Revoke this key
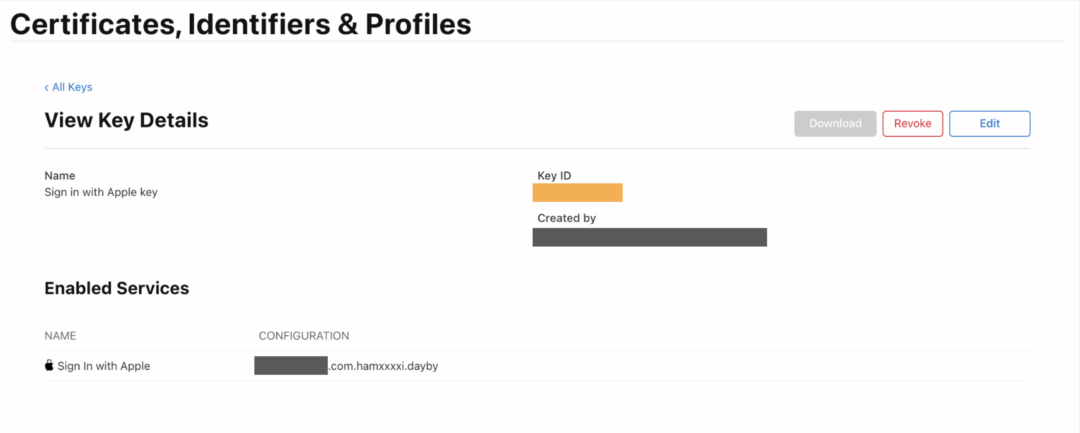Screen dimensions: 1080x433 coord(913,124)
